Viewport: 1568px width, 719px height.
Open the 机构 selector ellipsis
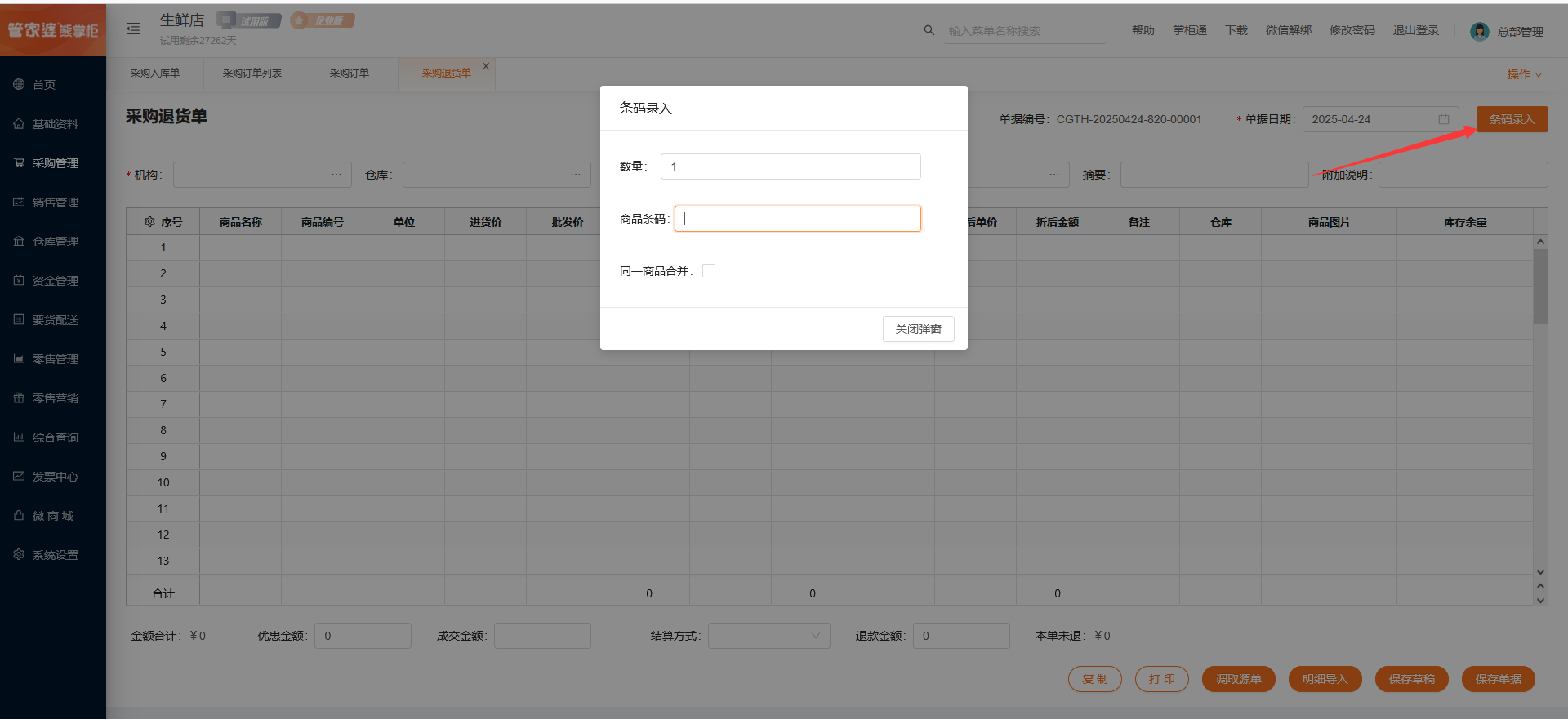point(336,175)
